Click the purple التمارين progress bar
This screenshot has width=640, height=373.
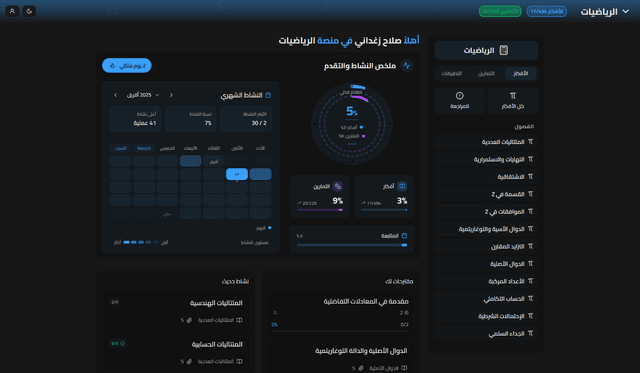pyautogui.click(x=320, y=210)
